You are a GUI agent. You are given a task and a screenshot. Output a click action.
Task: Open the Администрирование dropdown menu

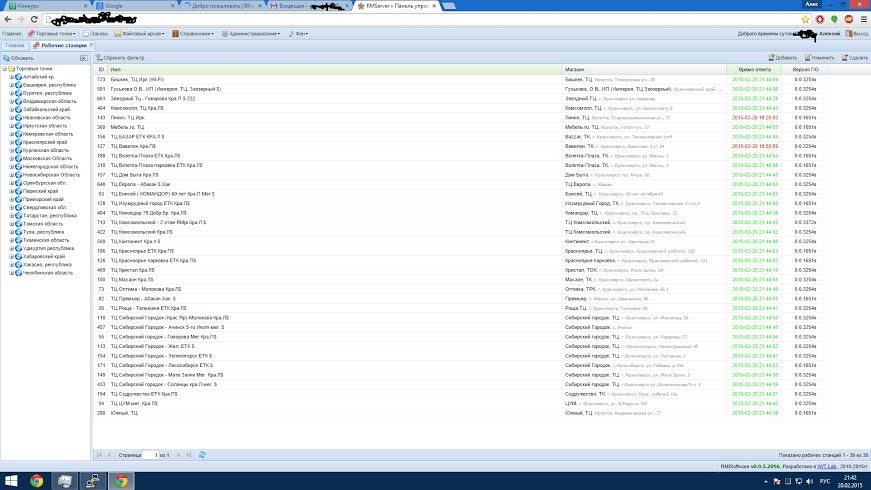(x=251, y=34)
